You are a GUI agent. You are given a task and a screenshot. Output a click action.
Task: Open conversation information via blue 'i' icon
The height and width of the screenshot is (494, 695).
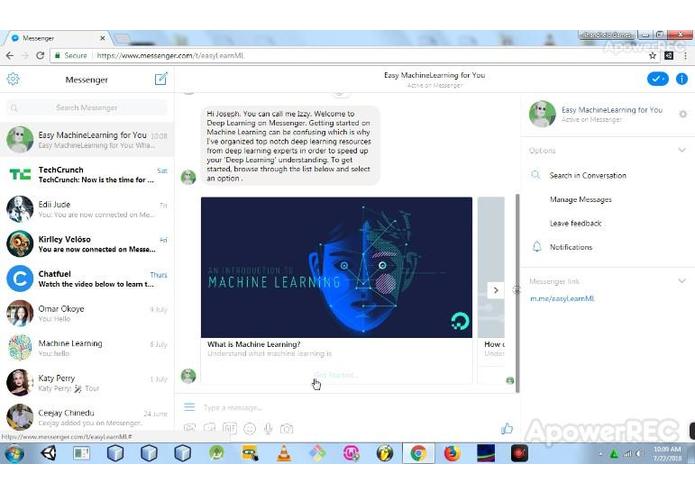[x=682, y=79]
